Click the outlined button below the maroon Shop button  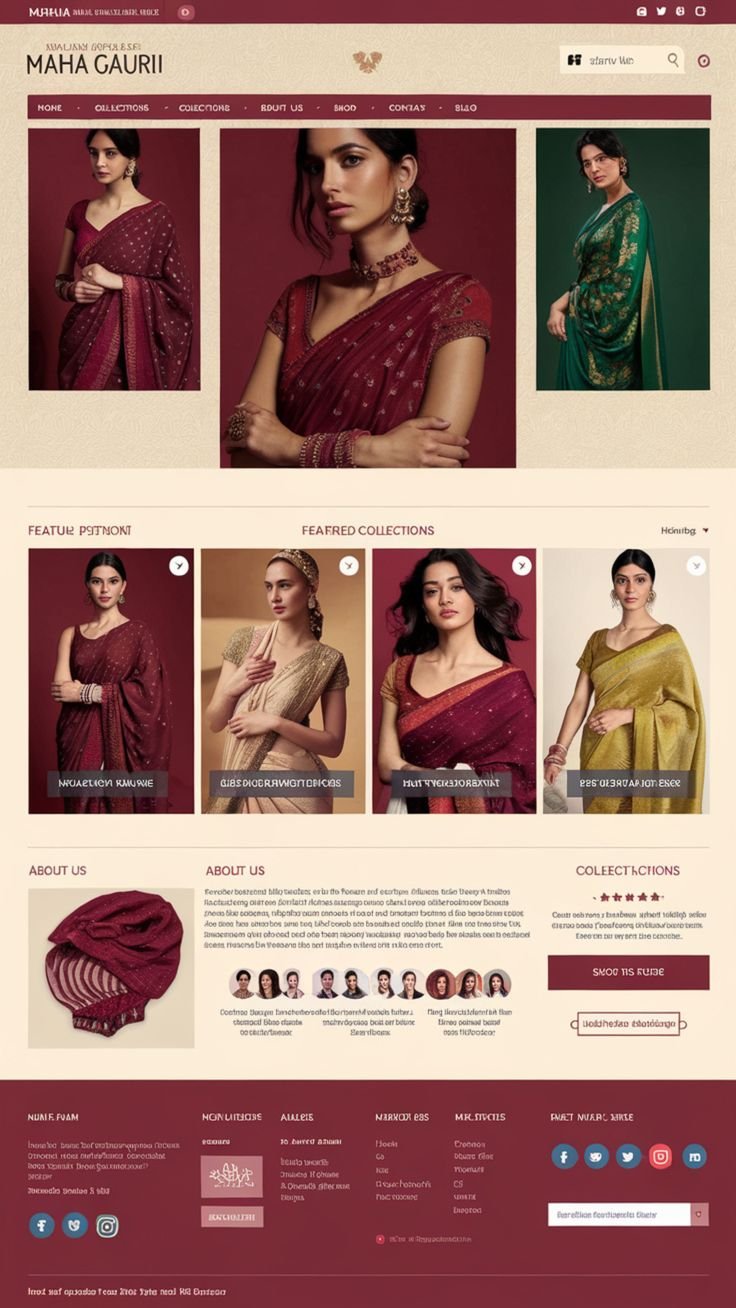pos(628,1023)
